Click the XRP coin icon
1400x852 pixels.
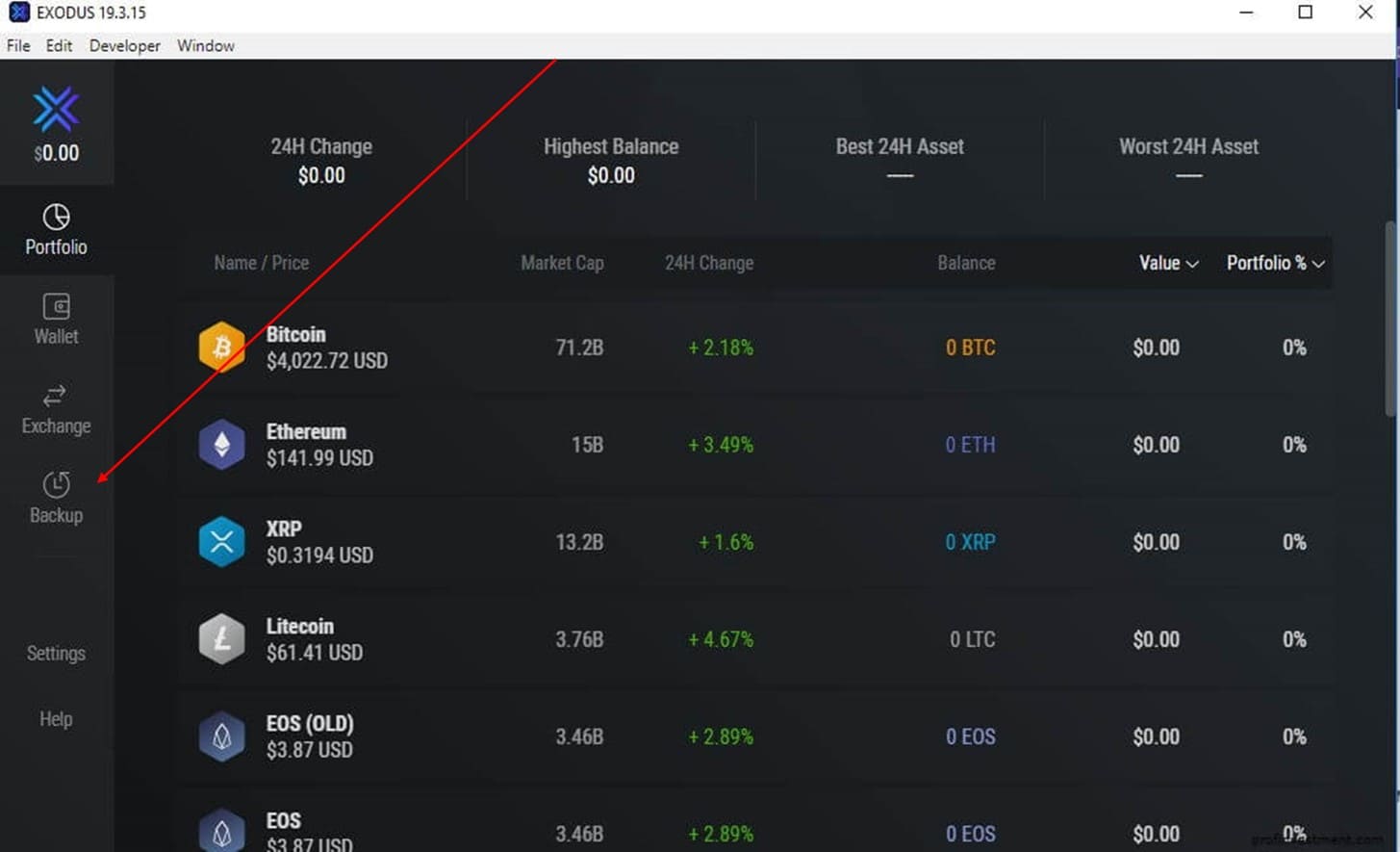pyautogui.click(x=221, y=541)
